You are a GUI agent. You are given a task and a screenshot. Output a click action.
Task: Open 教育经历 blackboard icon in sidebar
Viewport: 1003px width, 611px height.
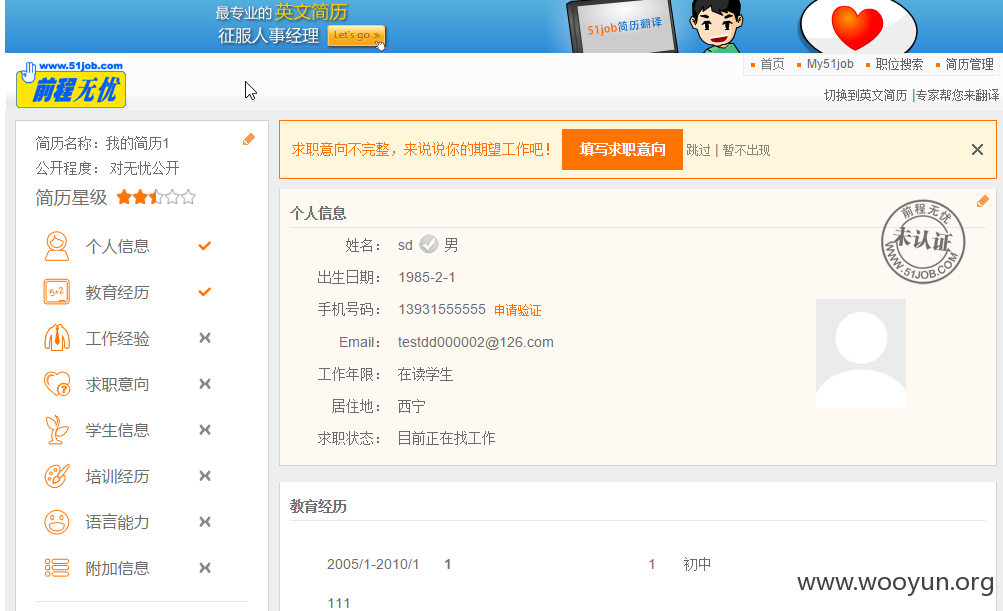tap(57, 292)
